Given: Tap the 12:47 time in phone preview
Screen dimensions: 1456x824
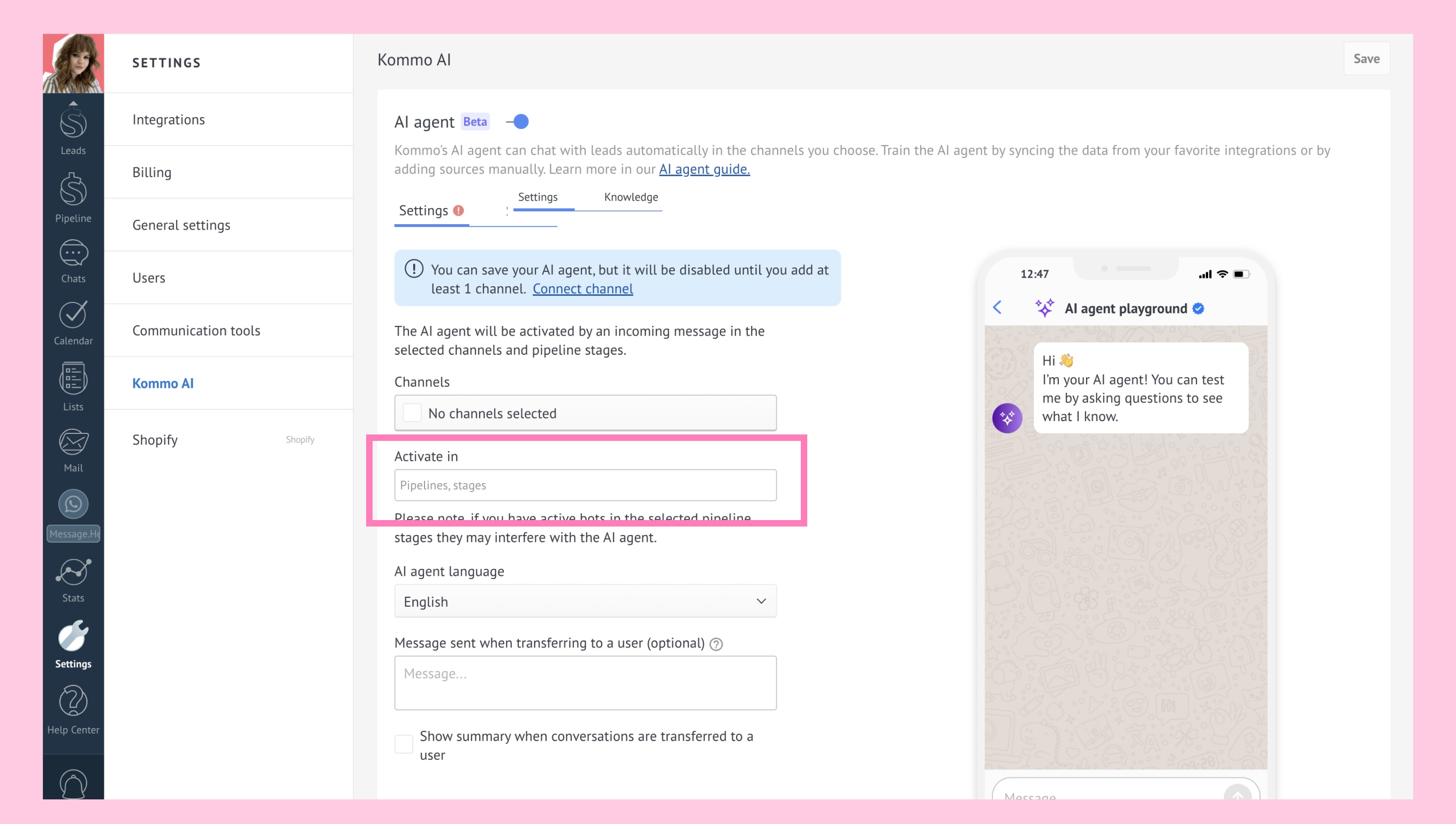Looking at the screenshot, I should 1034,274.
